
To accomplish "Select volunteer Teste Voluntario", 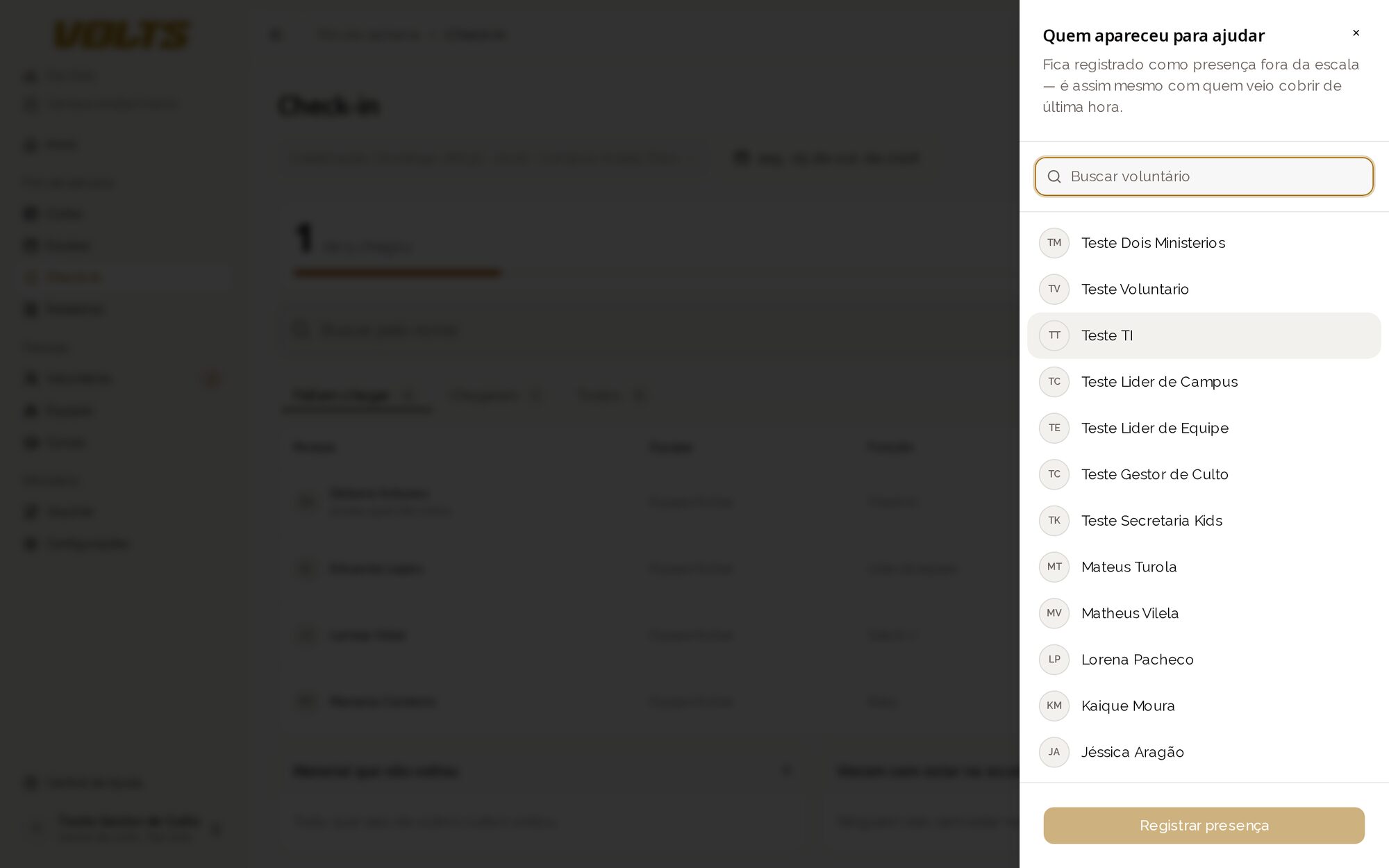I will 1204,289.
